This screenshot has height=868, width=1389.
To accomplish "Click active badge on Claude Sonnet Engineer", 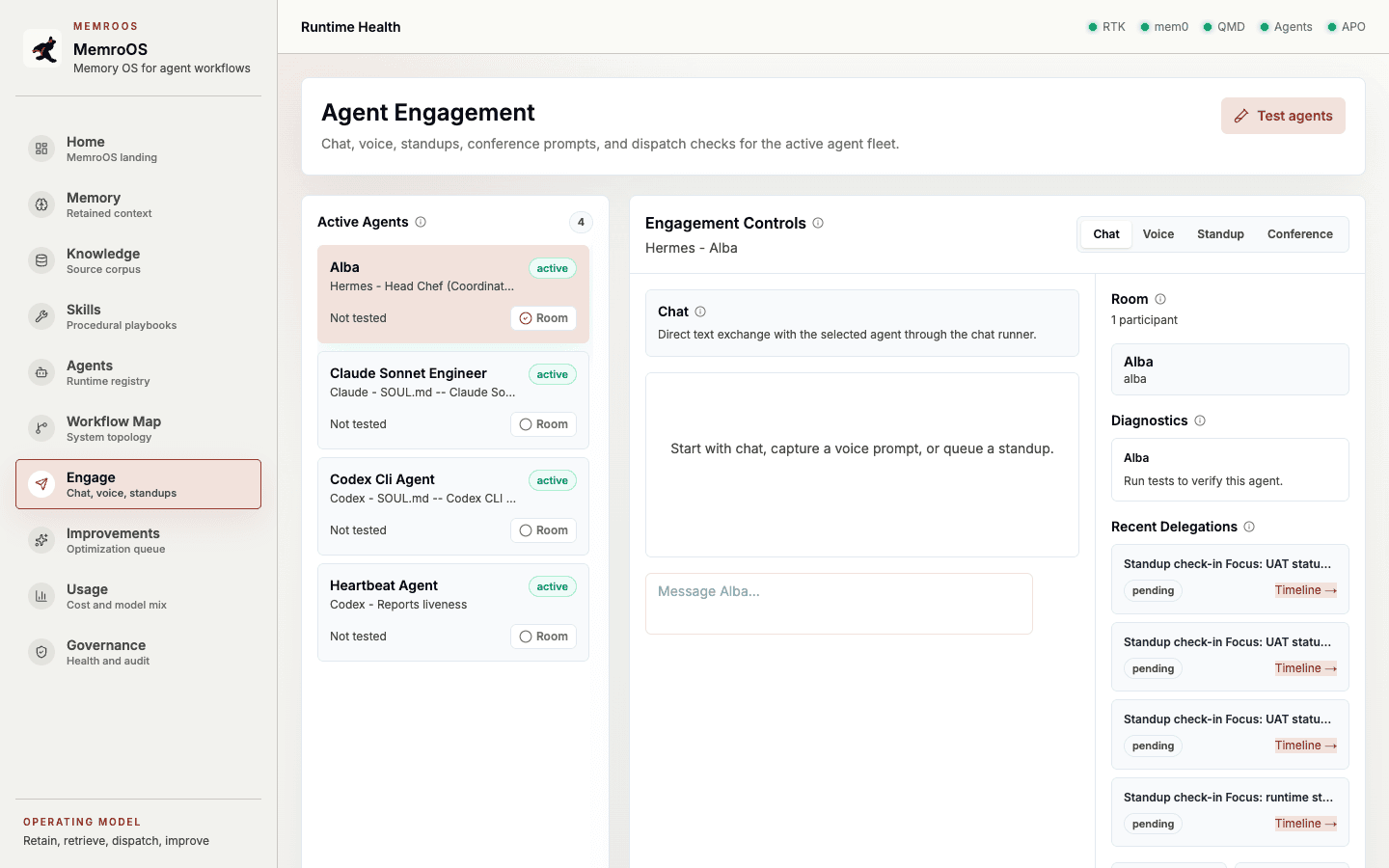I will click(x=553, y=374).
